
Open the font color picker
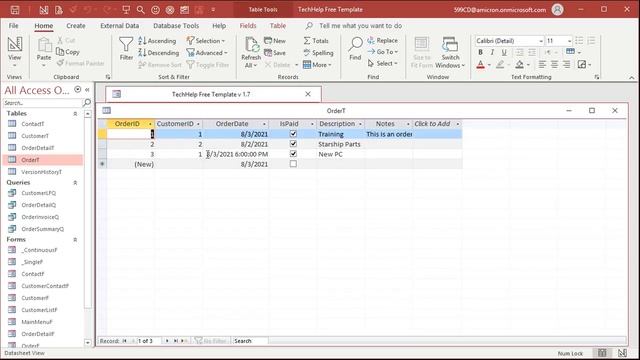[x=489, y=64]
